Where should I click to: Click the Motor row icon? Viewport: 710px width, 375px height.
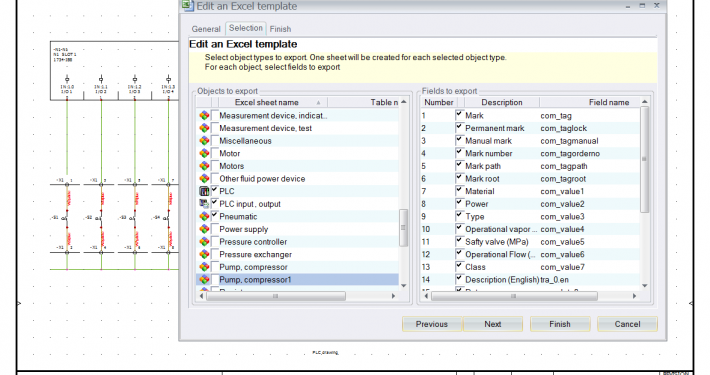pyautogui.click(x=204, y=154)
